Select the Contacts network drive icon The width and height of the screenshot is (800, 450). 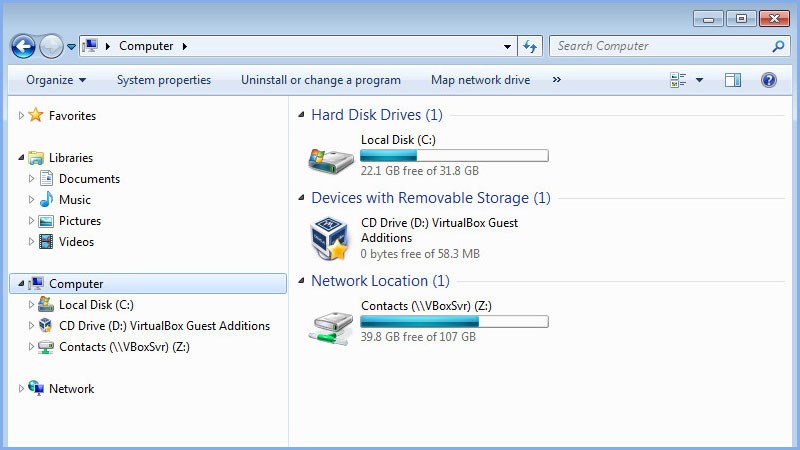331,327
